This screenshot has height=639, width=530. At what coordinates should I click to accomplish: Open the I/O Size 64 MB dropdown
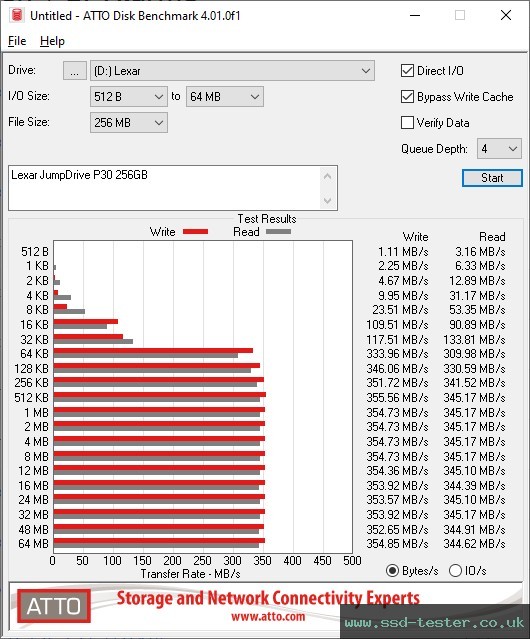(225, 97)
